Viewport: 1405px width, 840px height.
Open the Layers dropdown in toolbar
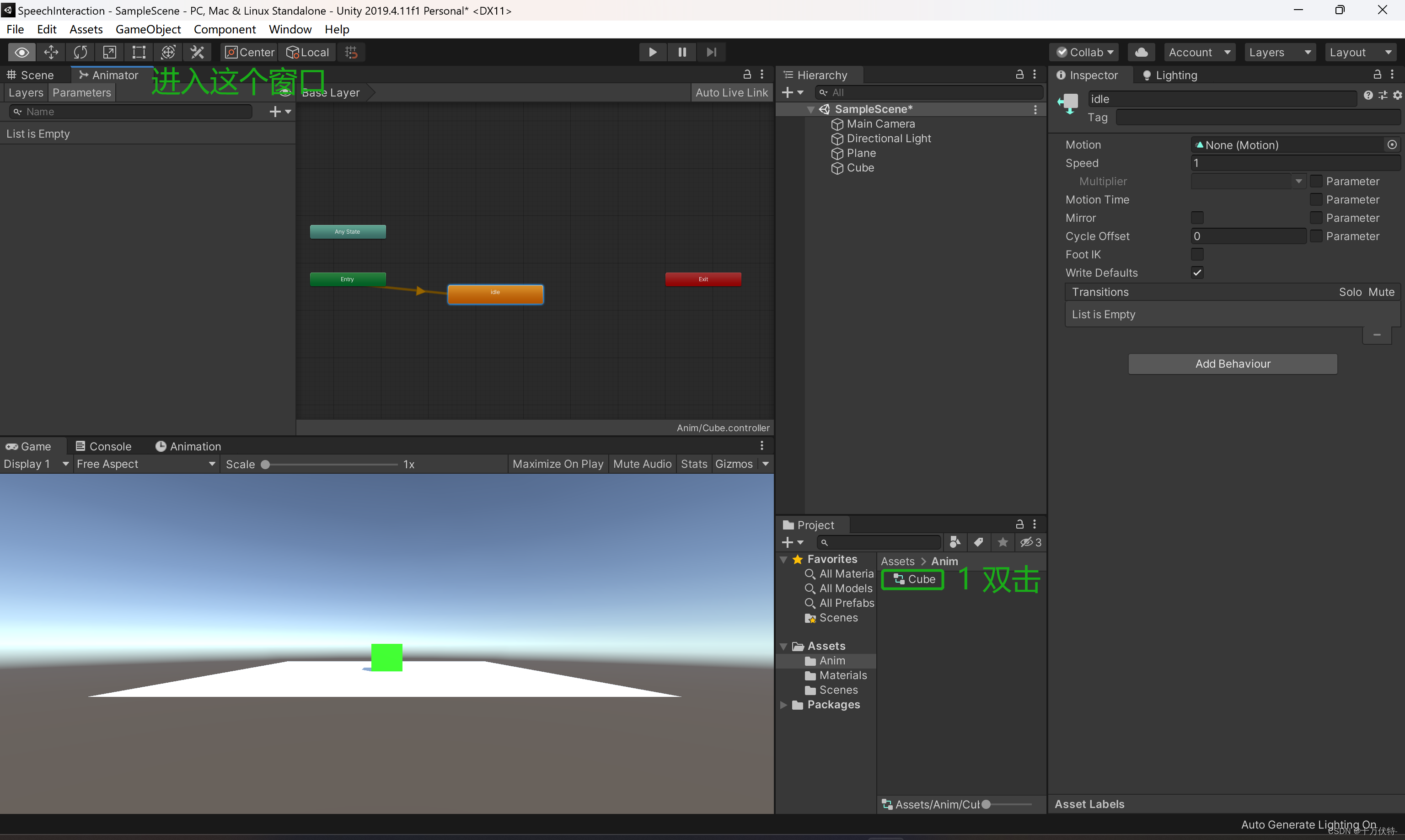pos(1279,52)
